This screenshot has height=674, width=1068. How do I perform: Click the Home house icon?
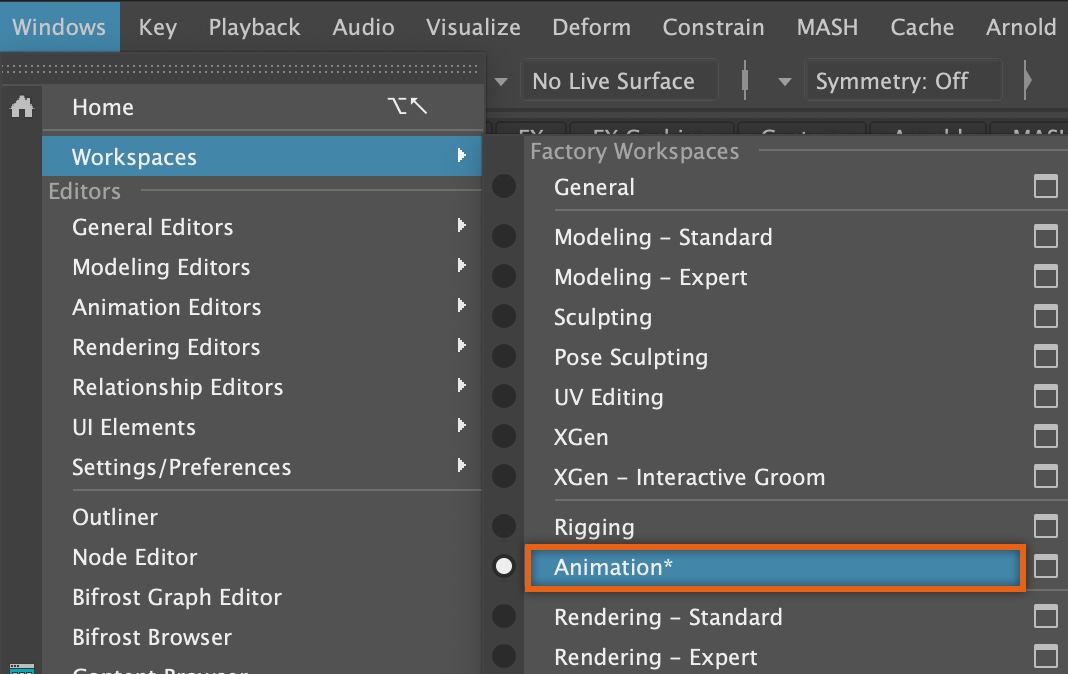(22, 107)
